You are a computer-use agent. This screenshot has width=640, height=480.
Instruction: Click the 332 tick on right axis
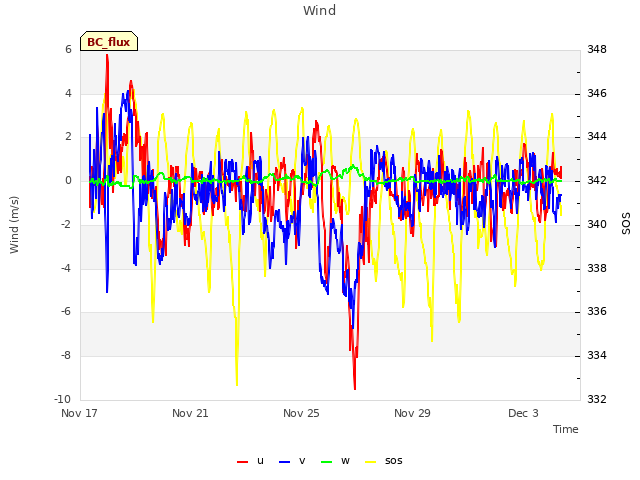pyautogui.click(x=597, y=399)
